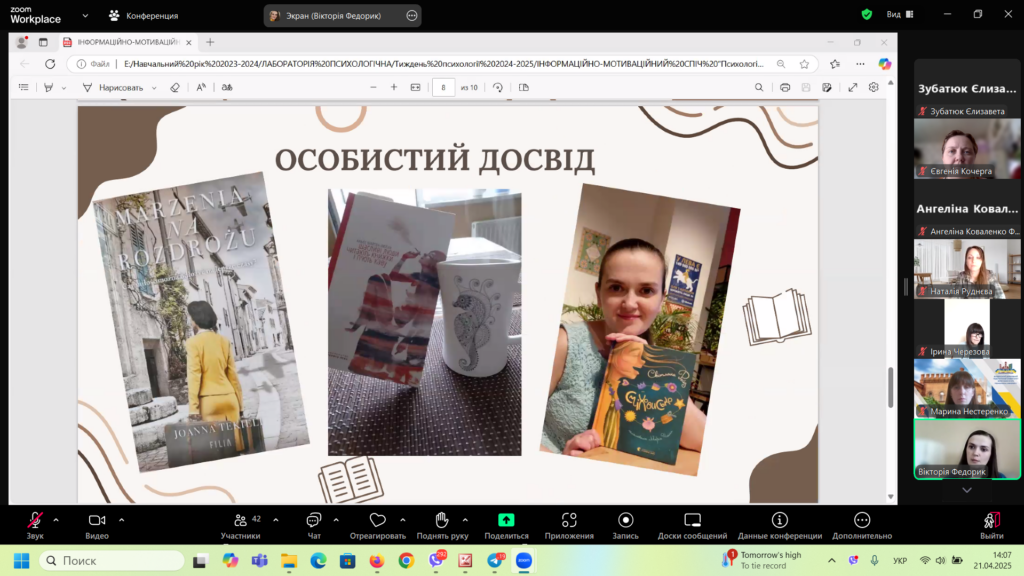
Task: Open reactions with the Отреагировать heart
Action: tap(377, 525)
